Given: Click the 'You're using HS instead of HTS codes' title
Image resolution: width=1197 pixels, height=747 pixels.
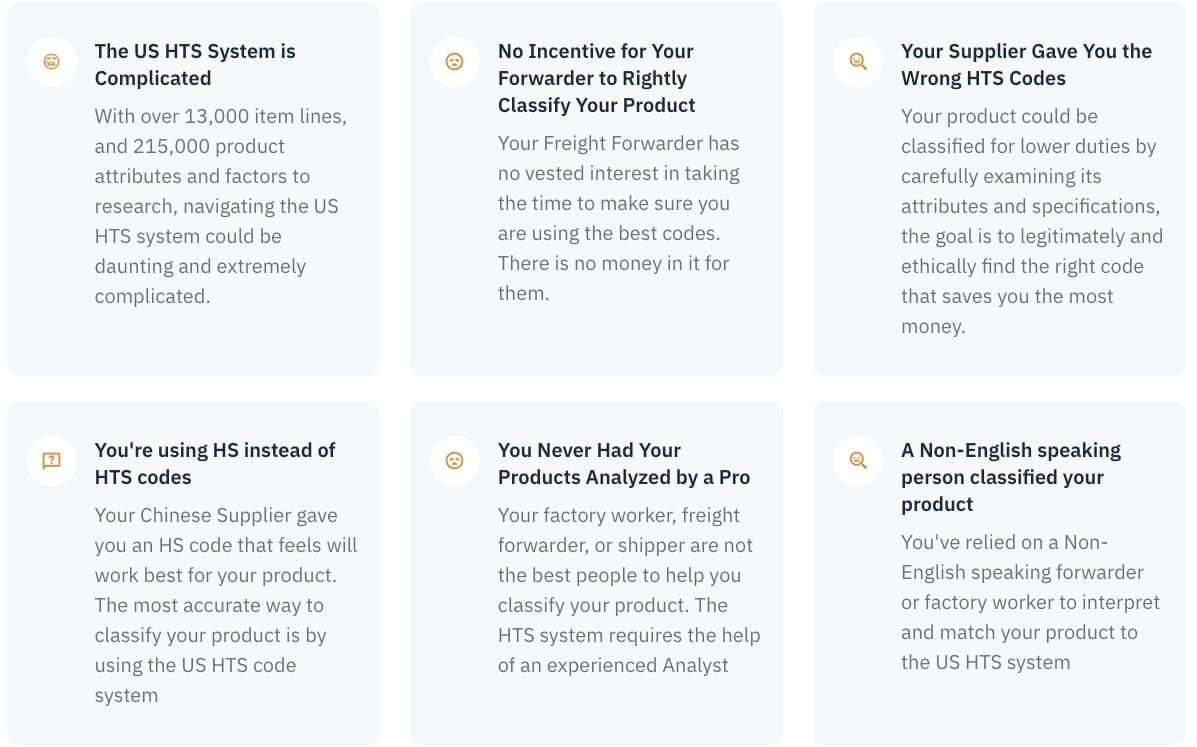Looking at the screenshot, I should point(215,464).
